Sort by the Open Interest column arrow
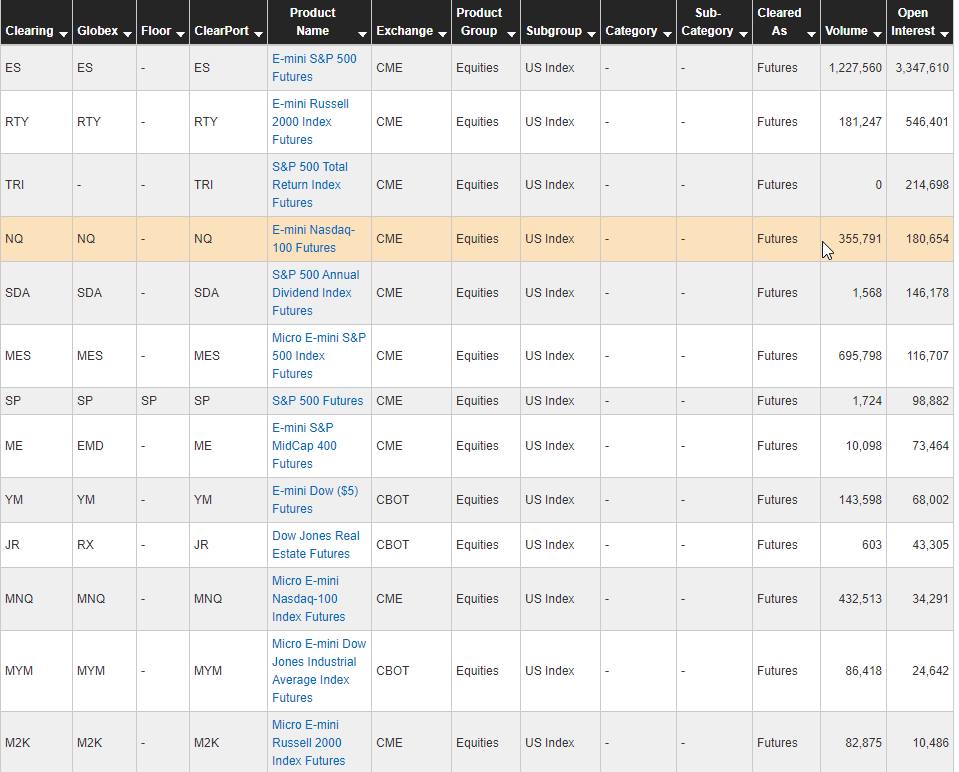Image resolution: width=959 pixels, height=772 pixels. pyautogui.click(x=944, y=34)
